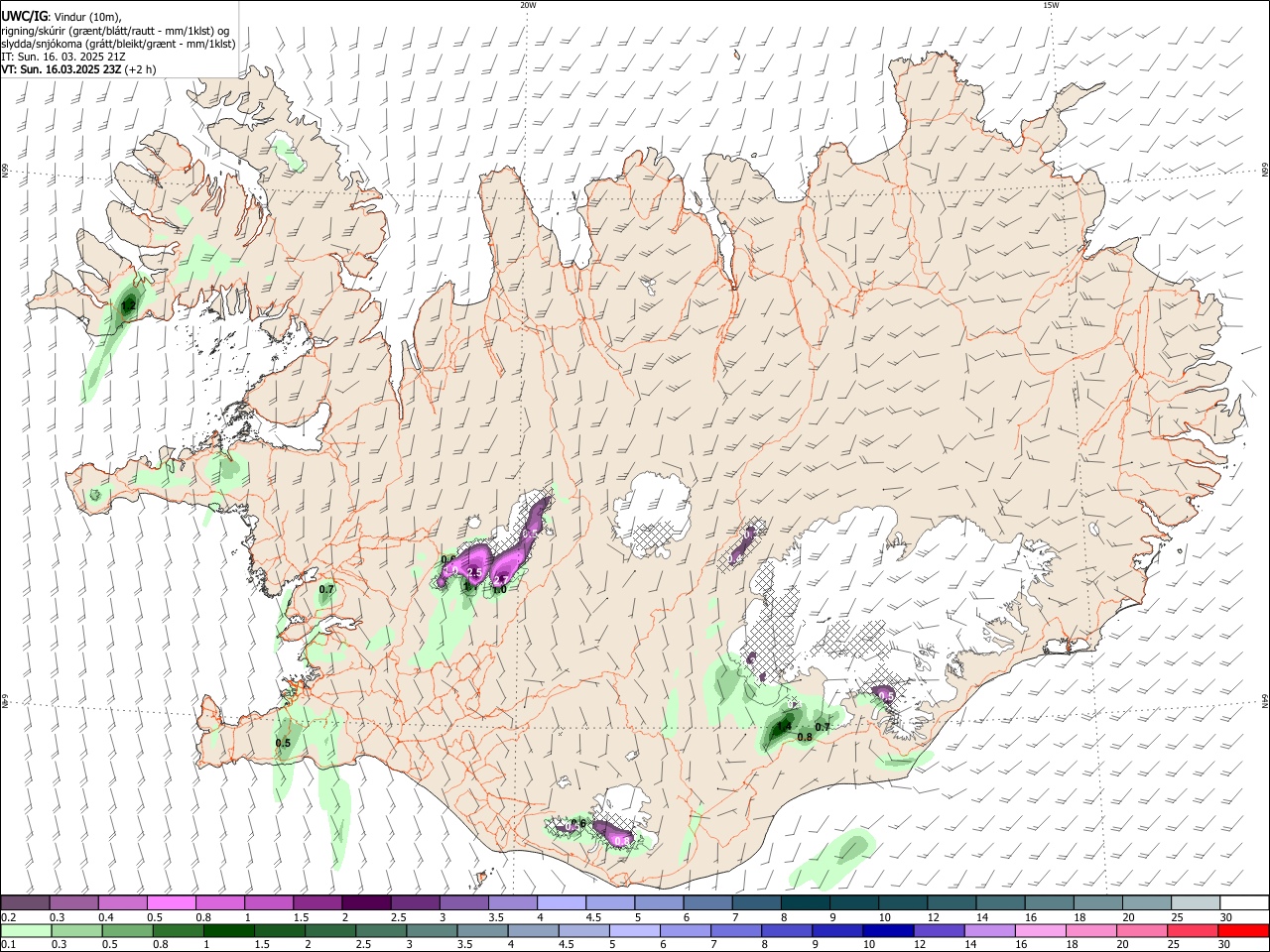The height and width of the screenshot is (952, 1270).
Task: Click the 0.8 value in southeast rain area
Action: click(x=805, y=737)
